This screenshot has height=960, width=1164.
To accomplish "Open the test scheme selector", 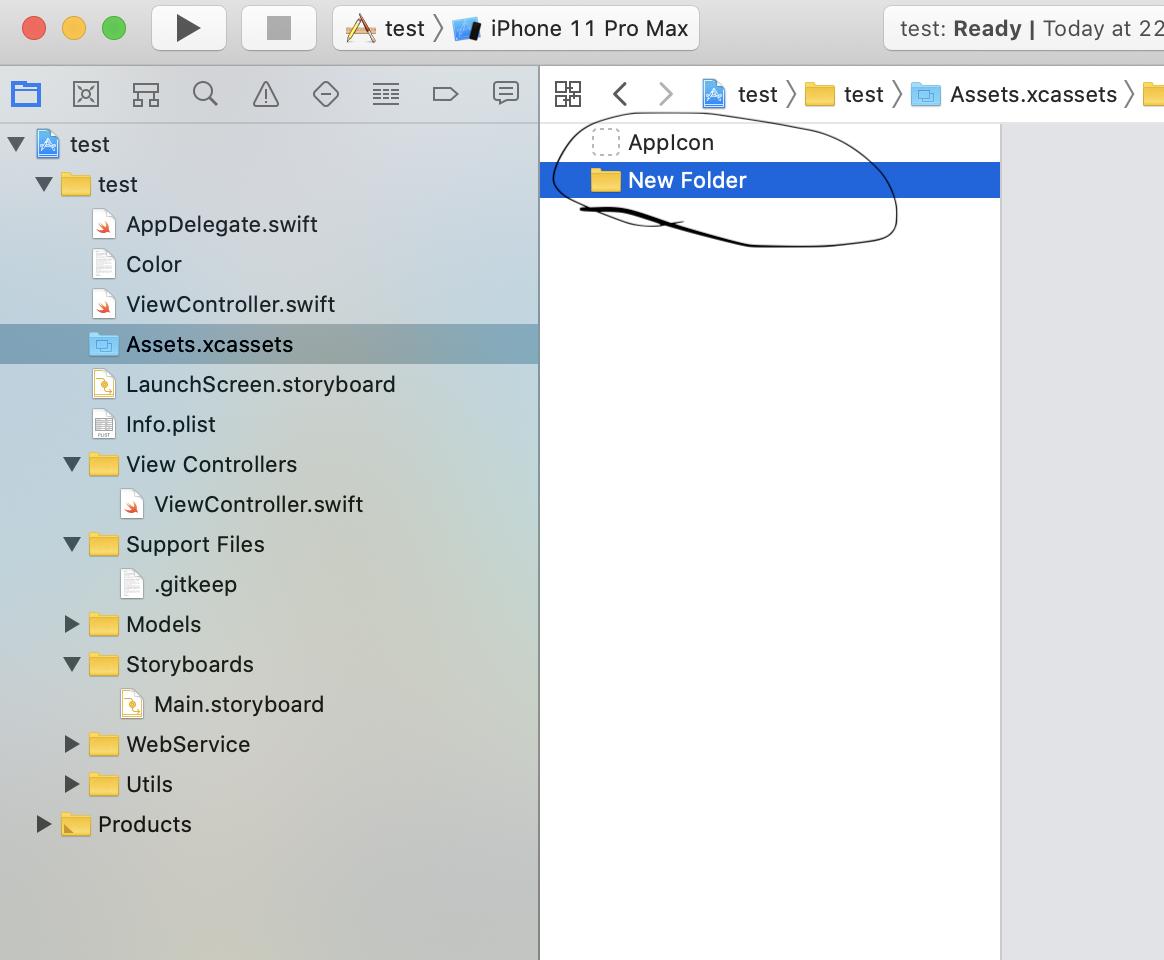I will pyautogui.click(x=385, y=28).
